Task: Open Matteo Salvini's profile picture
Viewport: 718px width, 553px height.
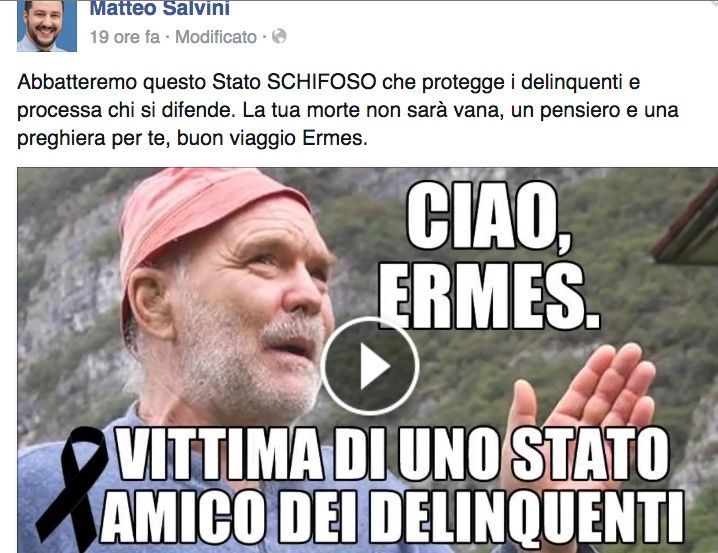Action: click(47, 26)
